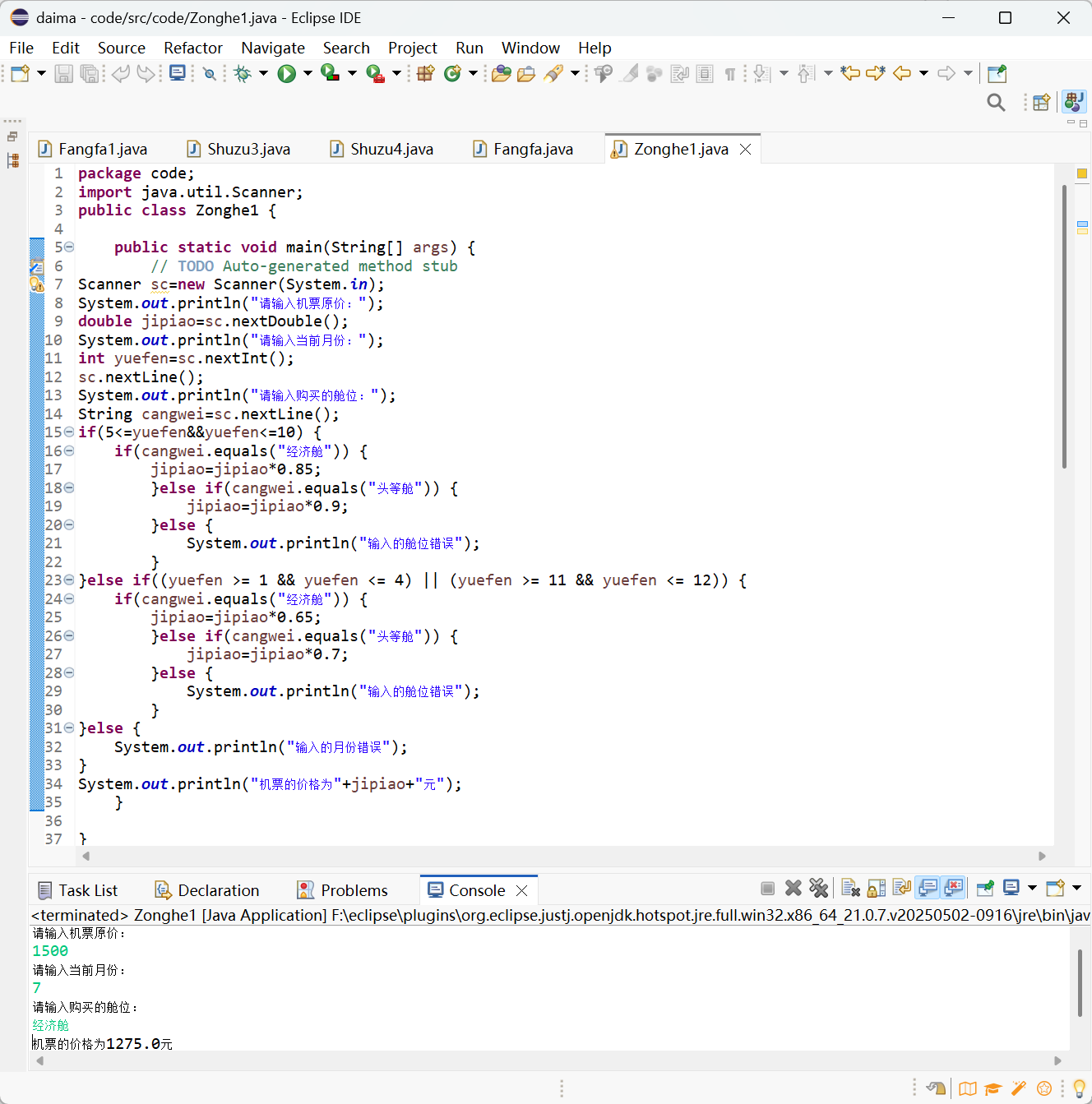
Task: Click the Open Type icon
Action: point(501,74)
